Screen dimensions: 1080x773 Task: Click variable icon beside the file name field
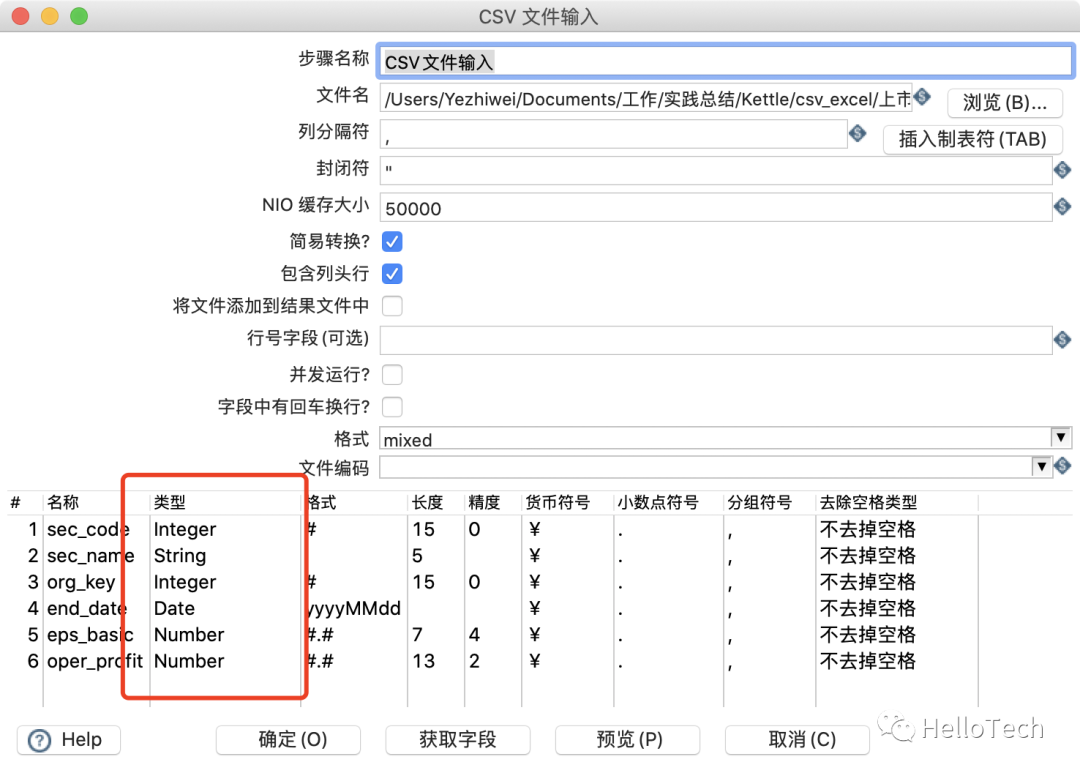922,97
